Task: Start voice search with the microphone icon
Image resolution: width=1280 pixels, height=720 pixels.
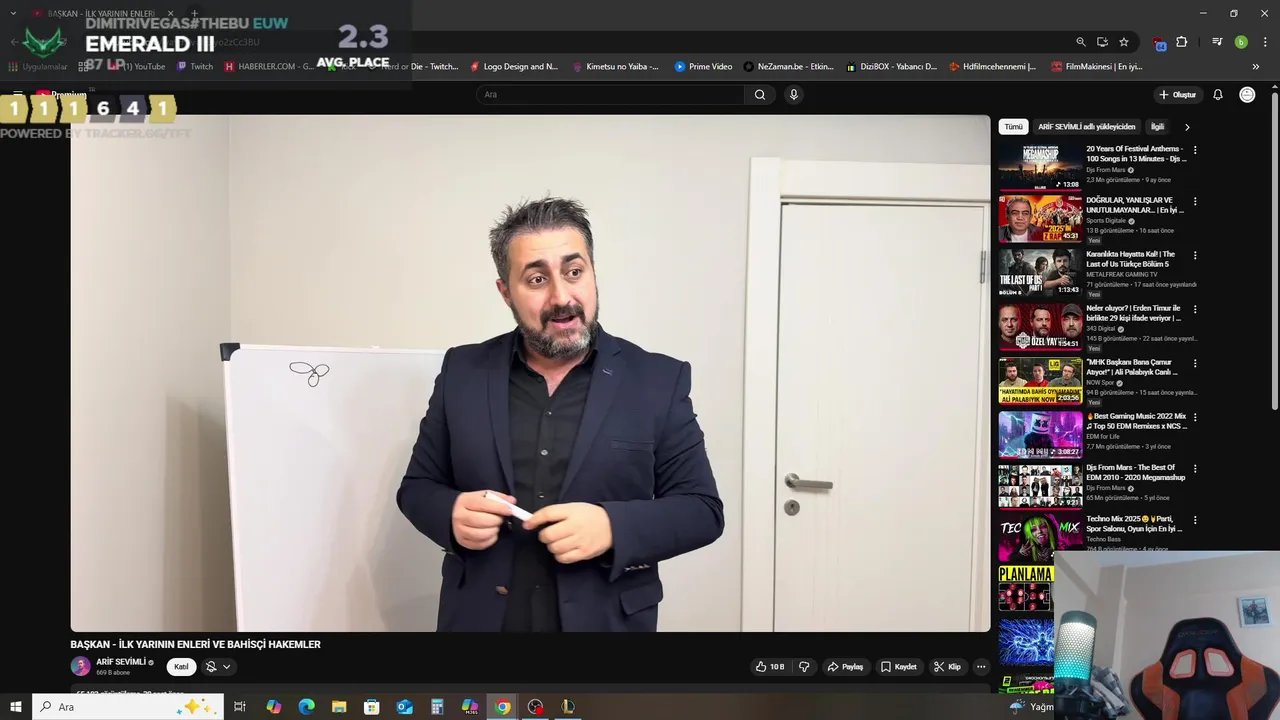Action: 794,95
